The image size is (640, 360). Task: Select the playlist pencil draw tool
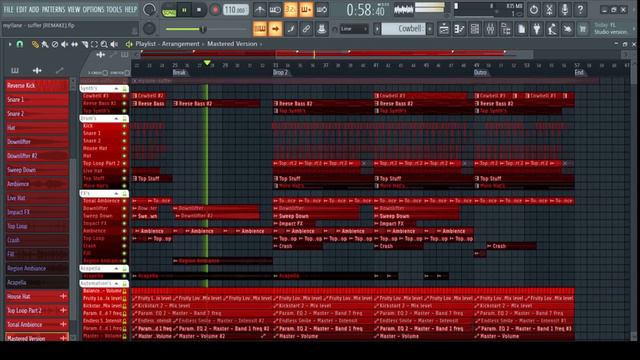click(x=36, y=44)
